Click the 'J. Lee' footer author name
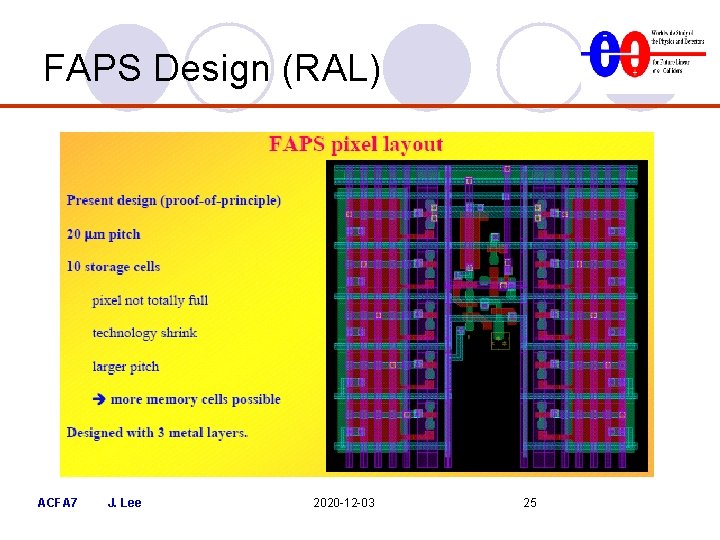Screen dimensions: 720x540 pos(124,503)
